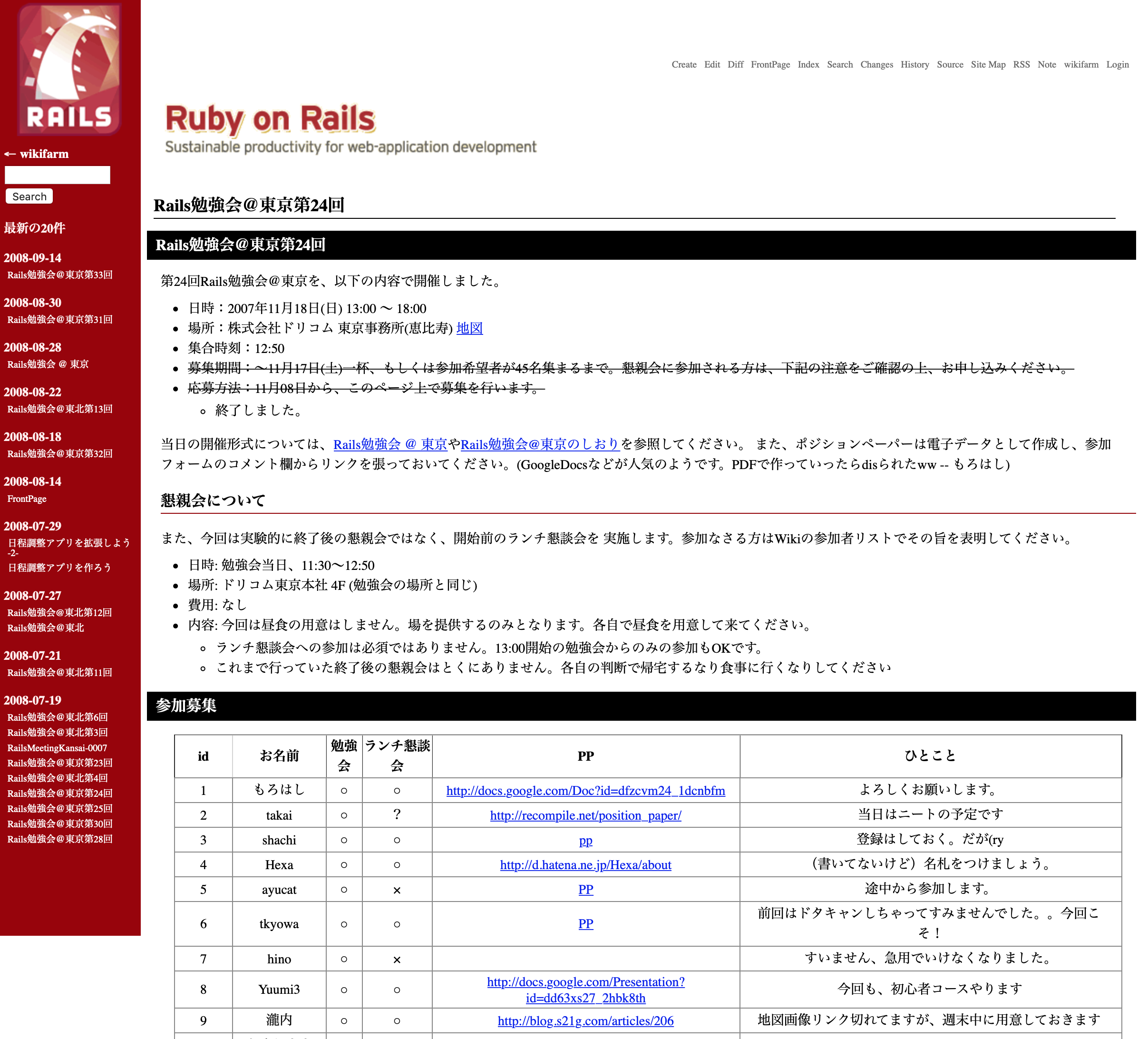Viewport: 1148px width, 1039px height.
Task: Open sidebar link Rails勉強会@東北第13回
Action: click(x=60, y=409)
